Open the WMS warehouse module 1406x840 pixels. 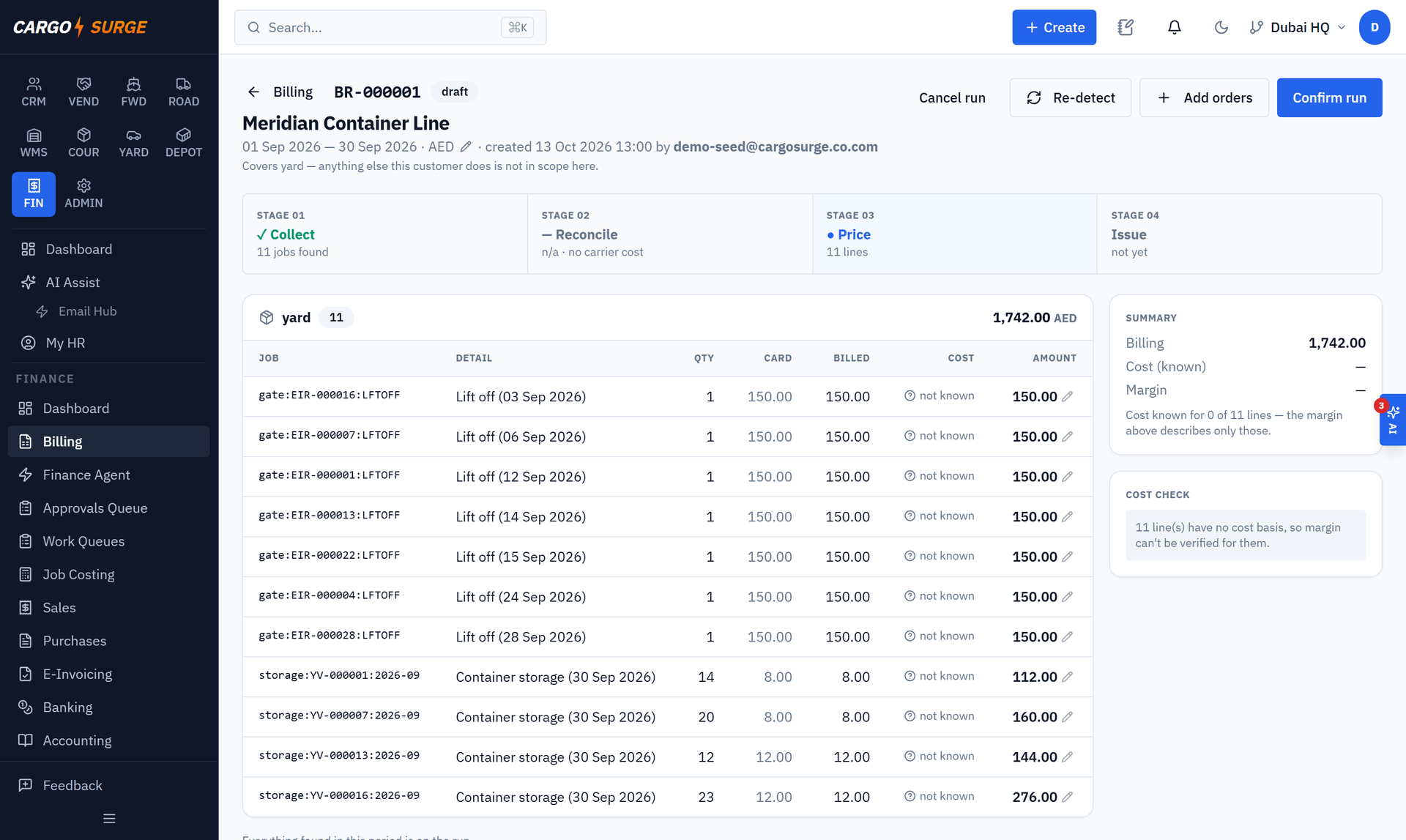click(x=34, y=143)
